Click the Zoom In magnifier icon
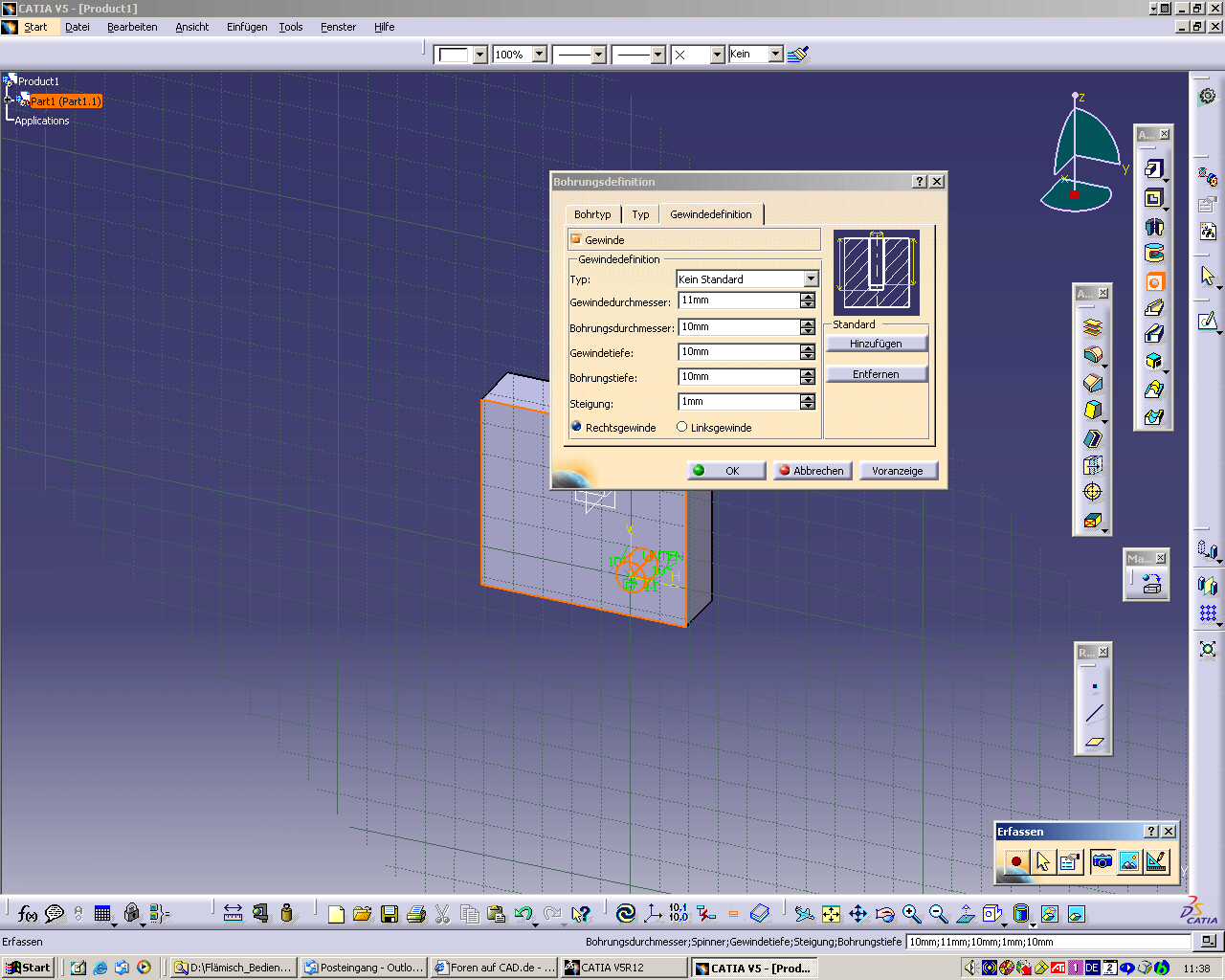The width and height of the screenshot is (1225, 980). coord(911,914)
